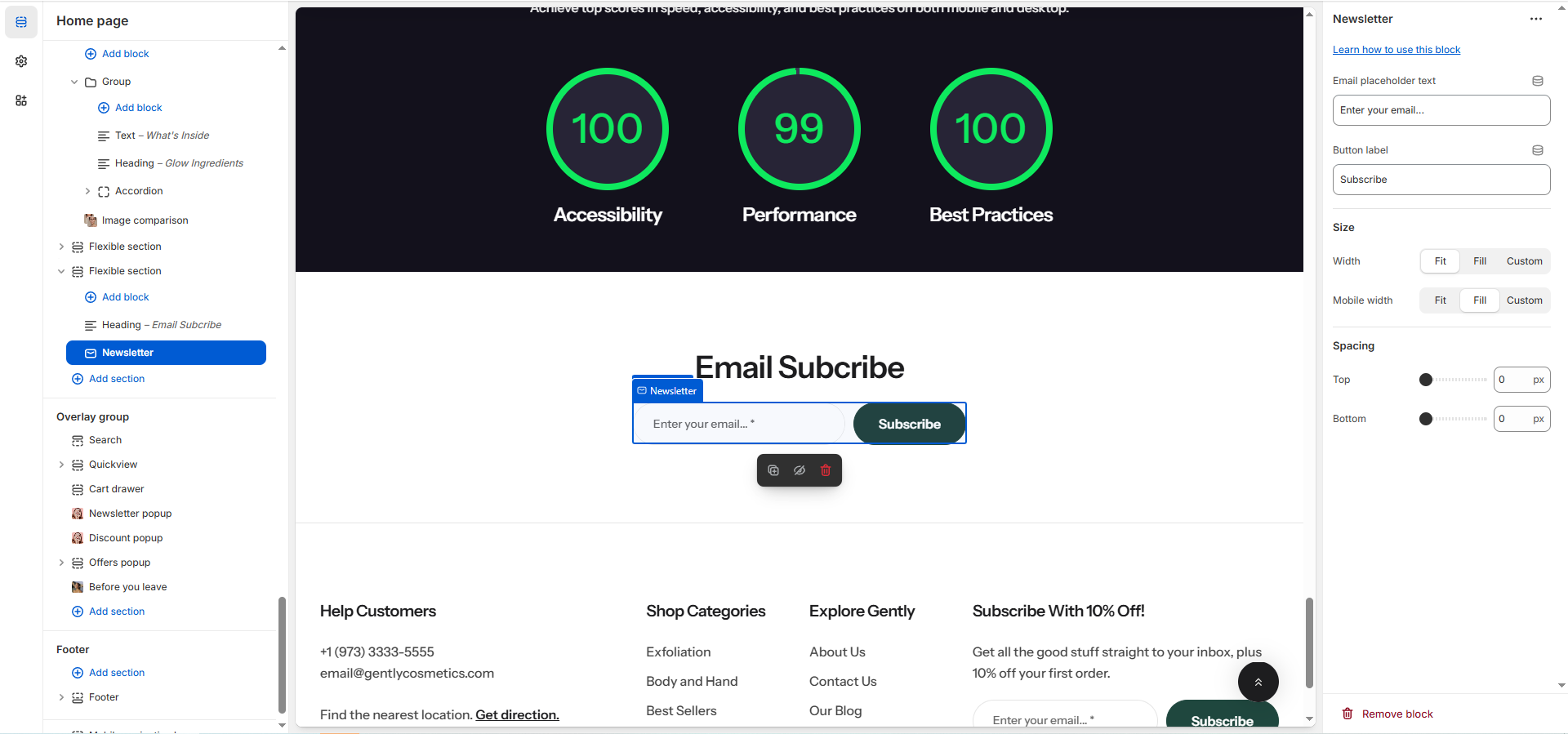
Task: Expand the Accordion block
Action: pyautogui.click(x=87, y=191)
